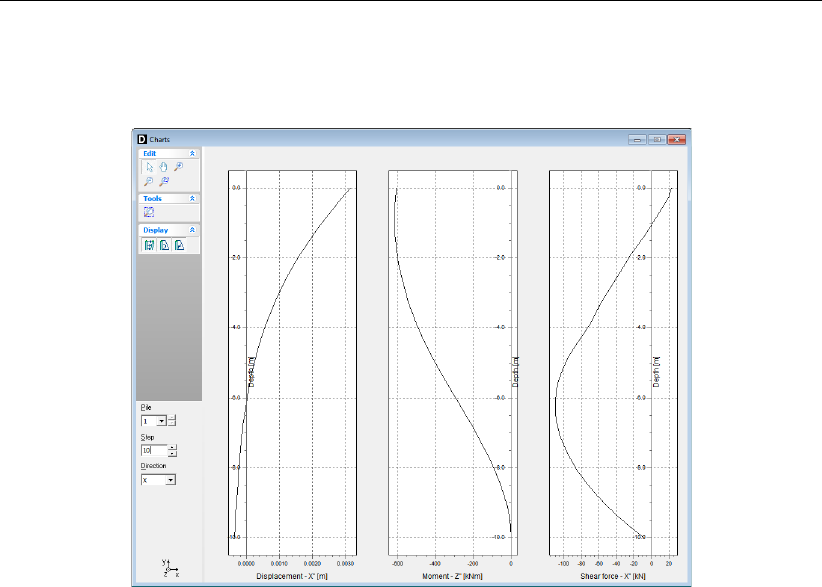Increase the Pile number with spinner up
The image size is (822, 587).
pyautogui.click(x=171, y=418)
